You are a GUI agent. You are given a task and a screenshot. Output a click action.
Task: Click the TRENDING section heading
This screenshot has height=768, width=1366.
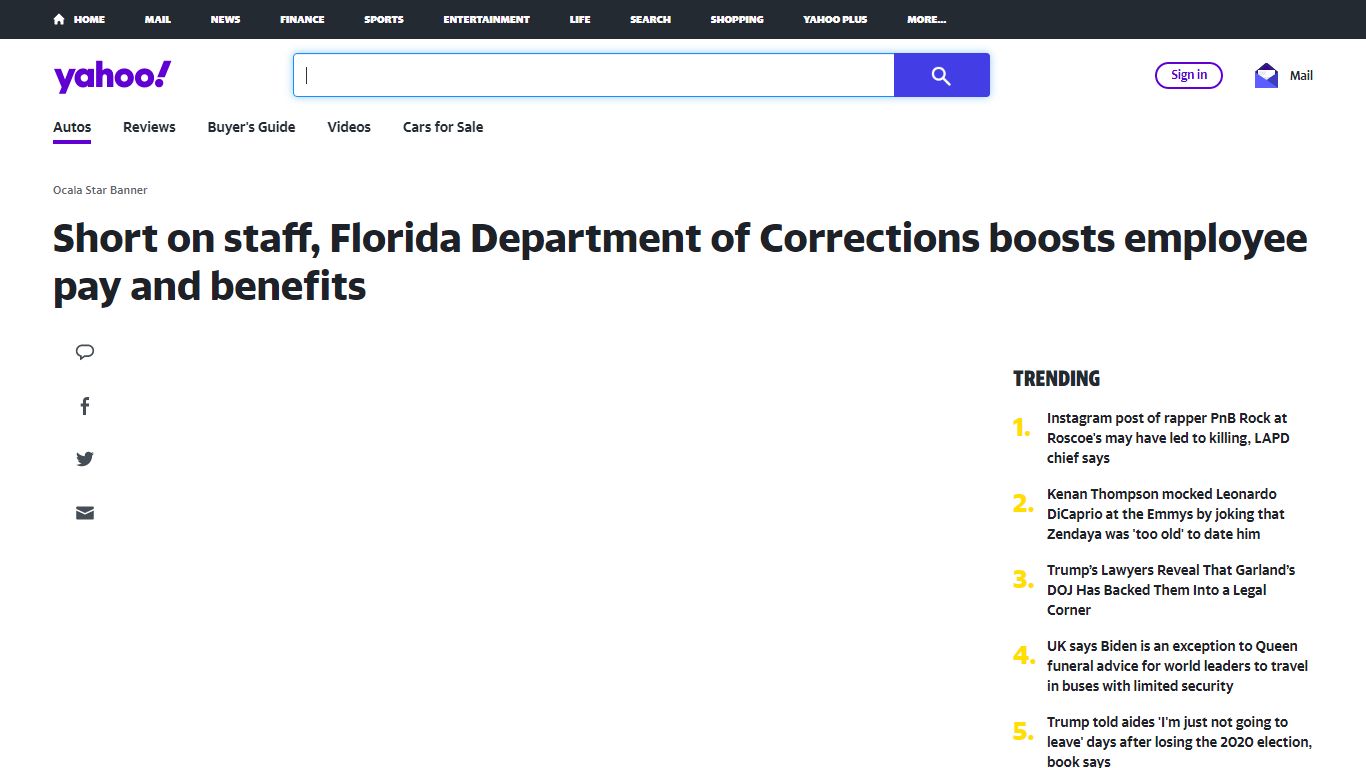[1056, 378]
